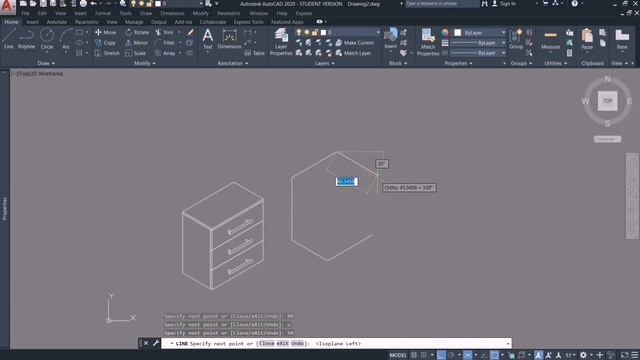Expand the Annotation panel
The width and height of the screenshot is (640, 360).
(x=233, y=63)
